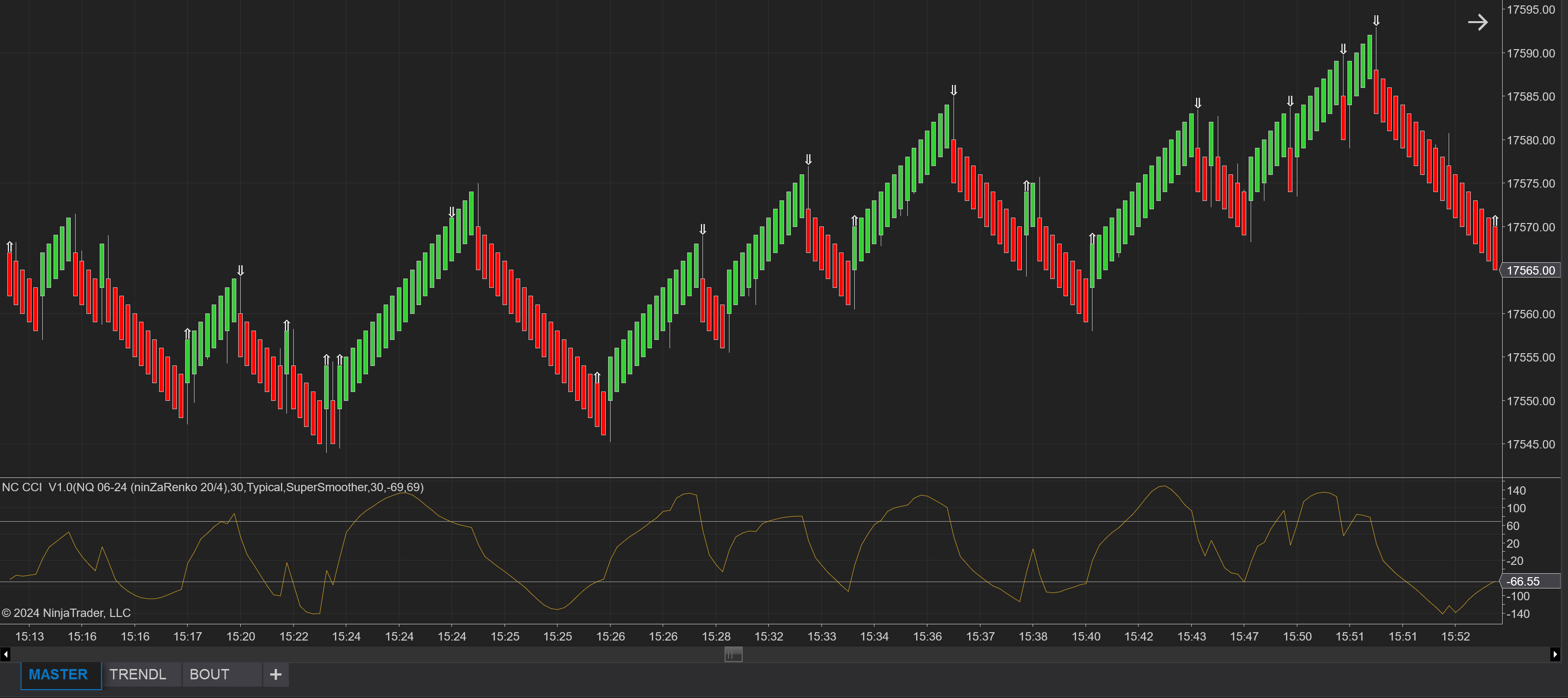Click the 17595.00 price axis label
Image resolution: width=1568 pixels, height=698 pixels.
(1530, 10)
